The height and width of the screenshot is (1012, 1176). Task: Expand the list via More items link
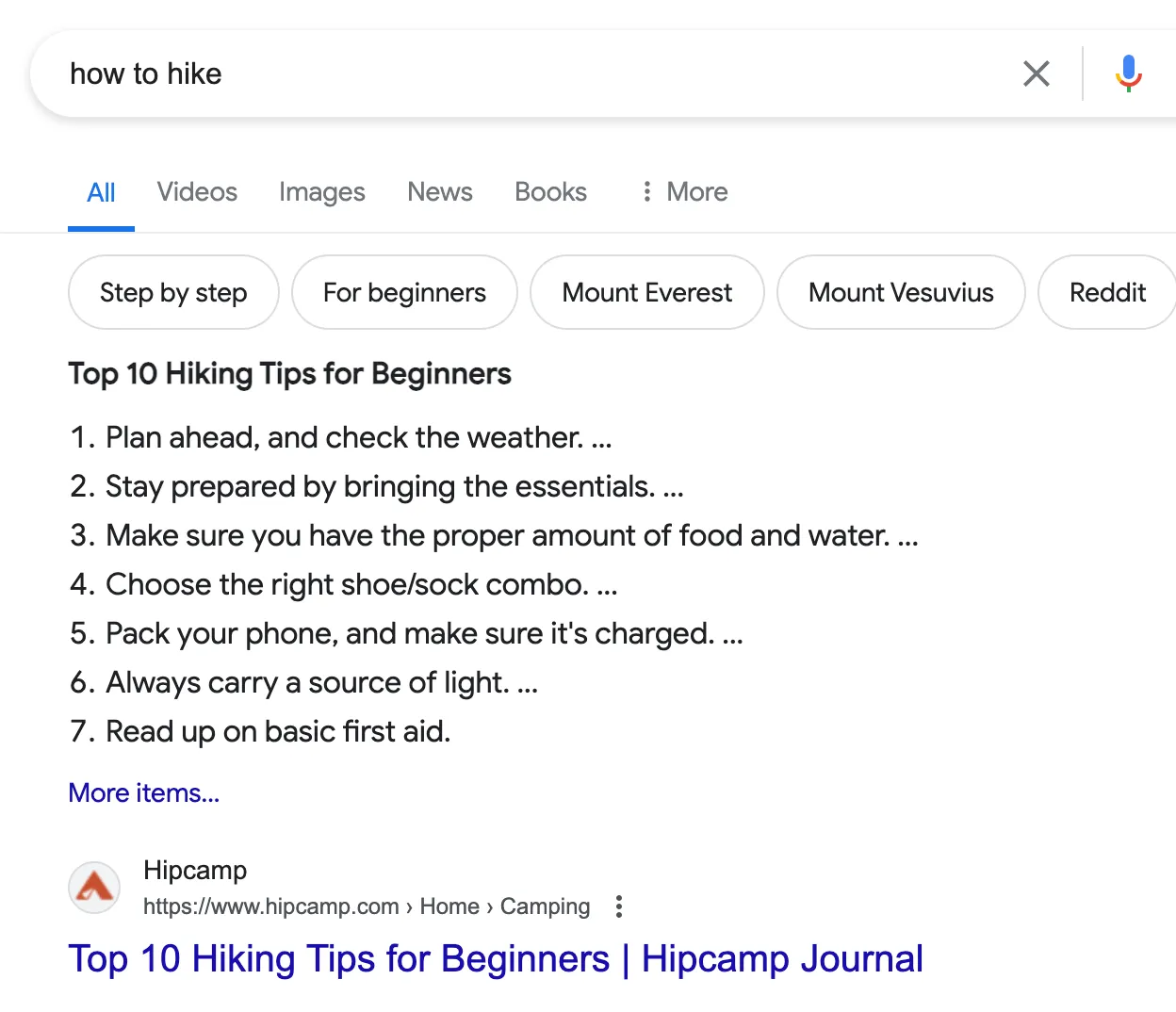(x=143, y=793)
